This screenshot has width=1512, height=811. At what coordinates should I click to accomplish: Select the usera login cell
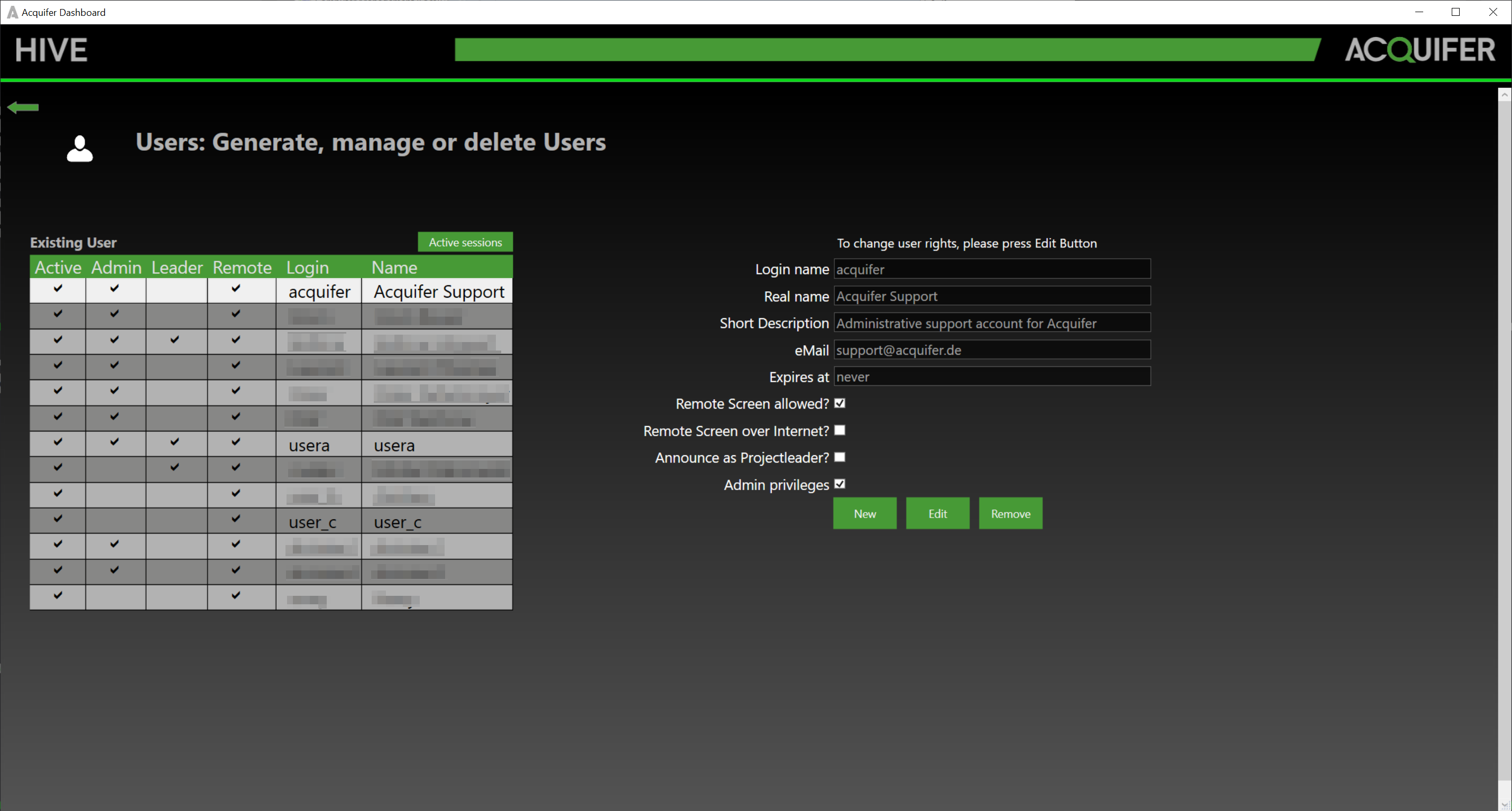click(x=319, y=445)
